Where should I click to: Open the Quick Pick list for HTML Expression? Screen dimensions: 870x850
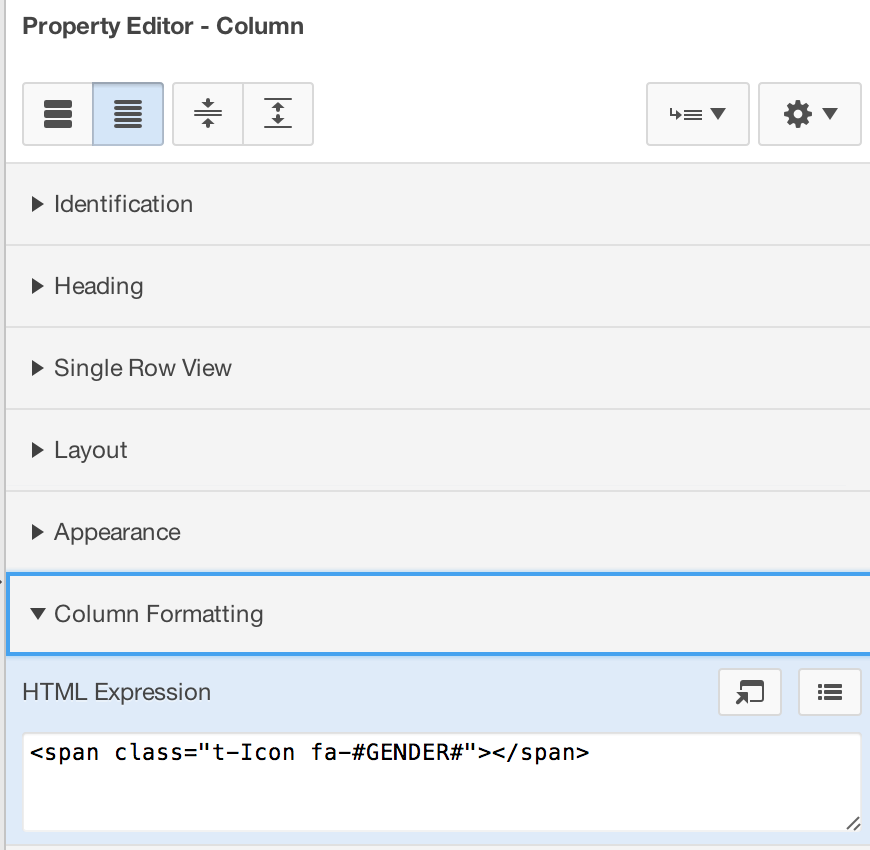[829, 692]
